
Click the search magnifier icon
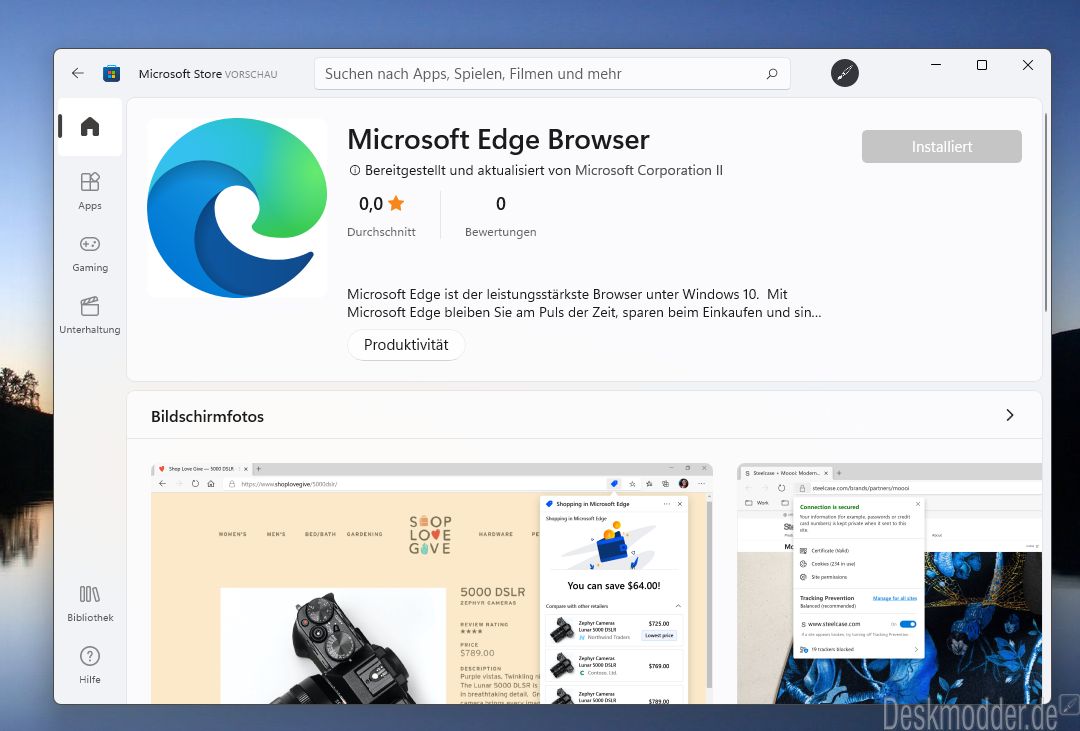tap(772, 74)
